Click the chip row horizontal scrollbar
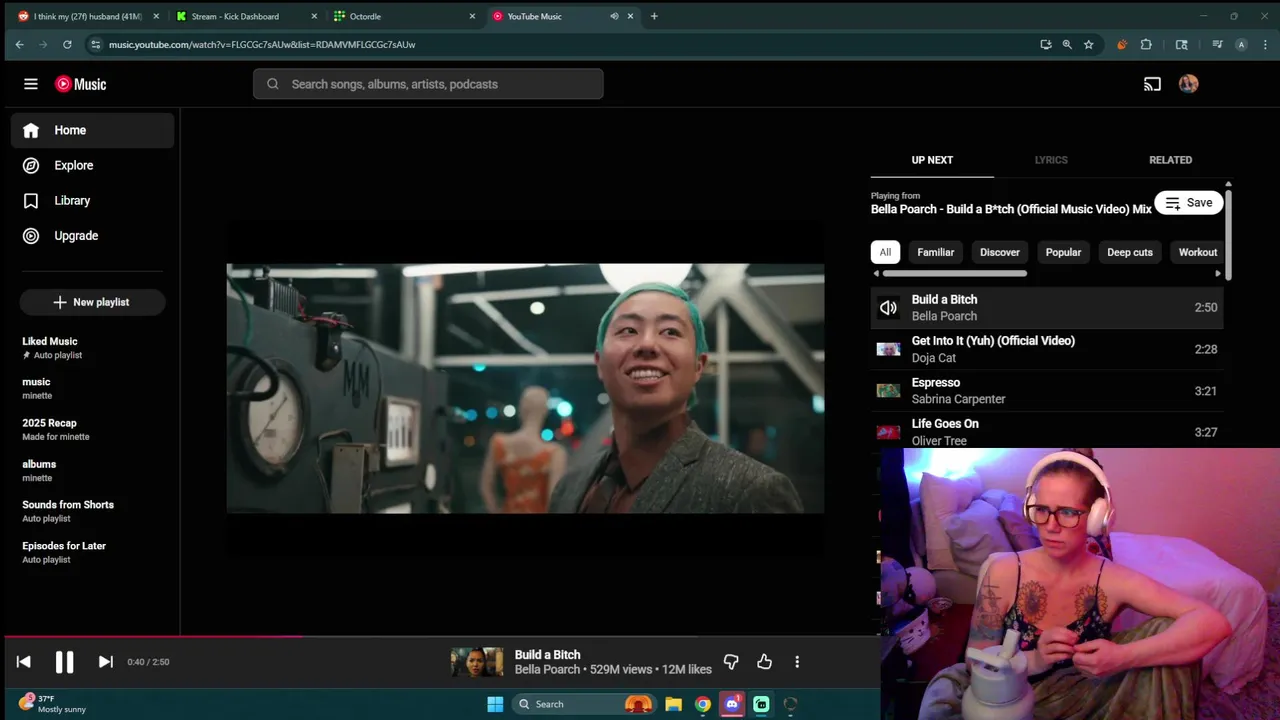Screen dimensions: 1280x720 pos(954,273)
